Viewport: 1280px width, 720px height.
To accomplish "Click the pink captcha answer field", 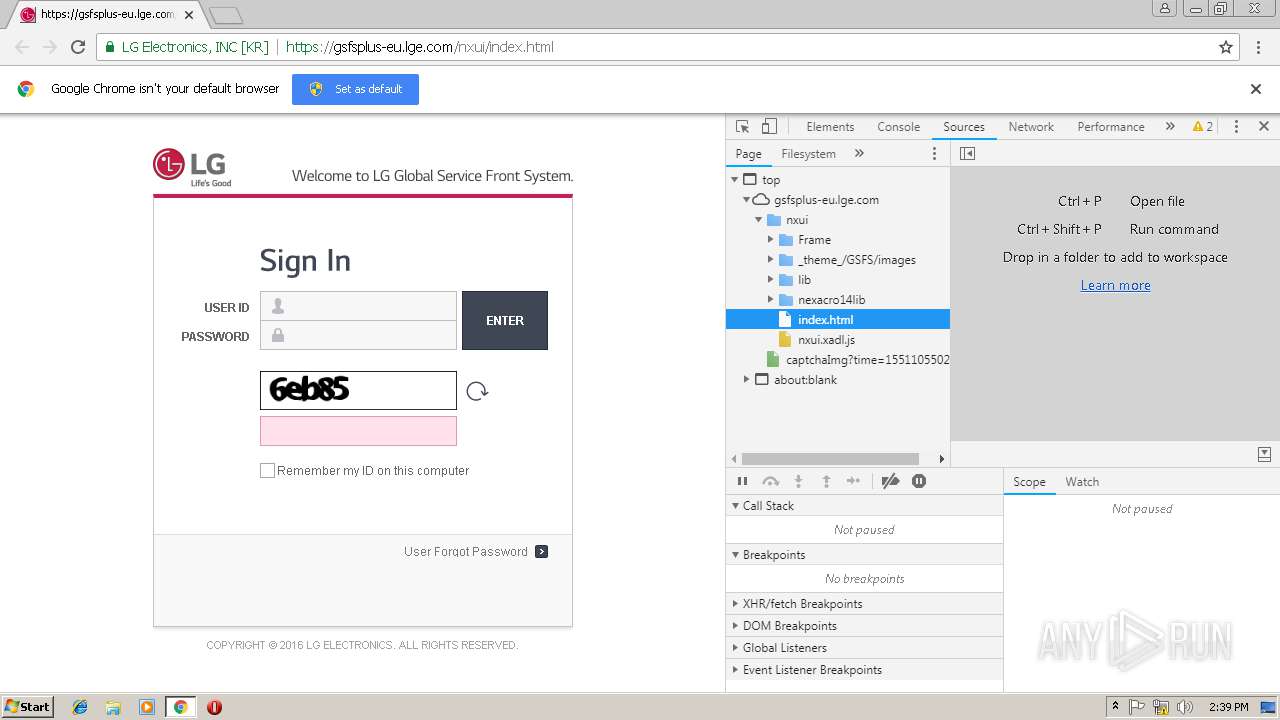I will (358, 431).
